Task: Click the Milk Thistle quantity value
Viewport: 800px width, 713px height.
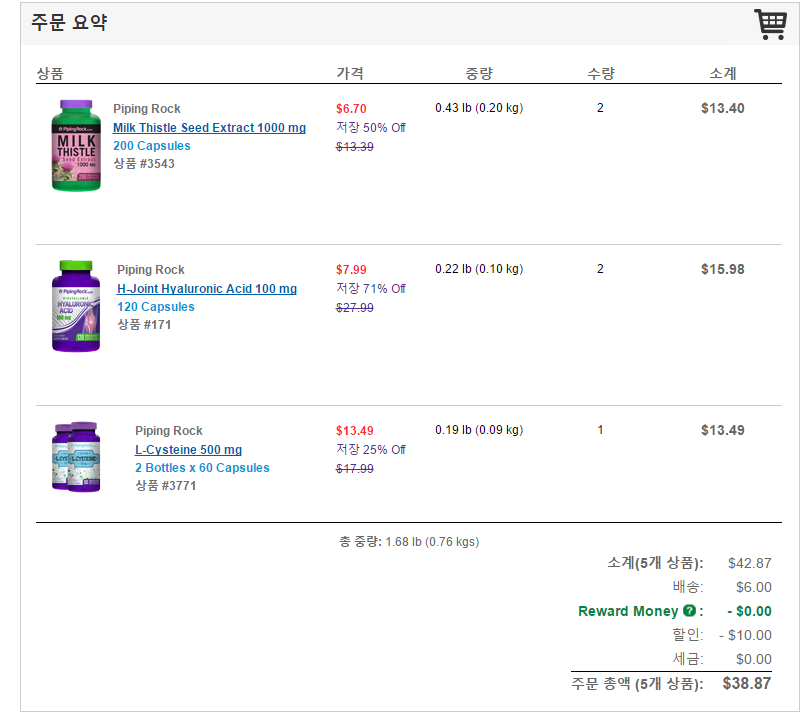Action: (600, 108)
